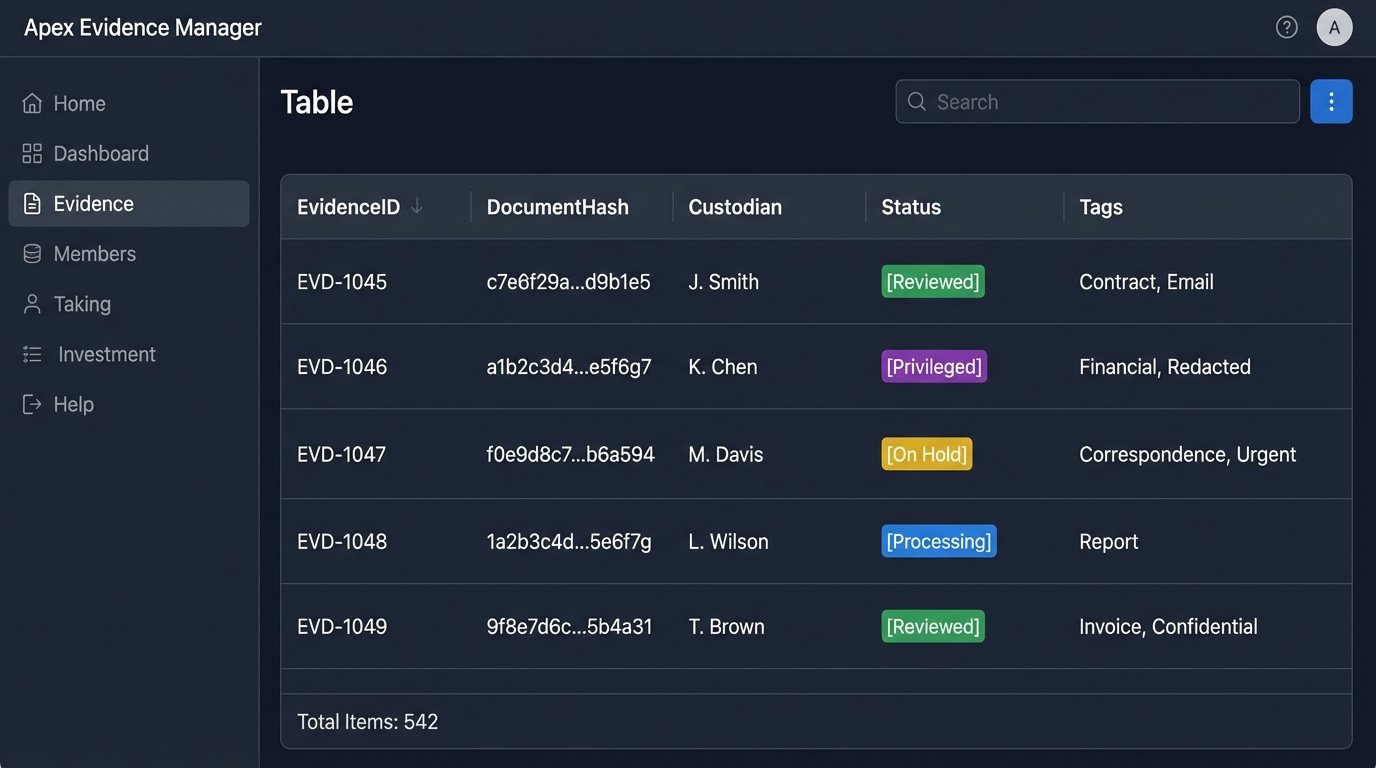Click the Taking person icon

(x=32, y=304)
